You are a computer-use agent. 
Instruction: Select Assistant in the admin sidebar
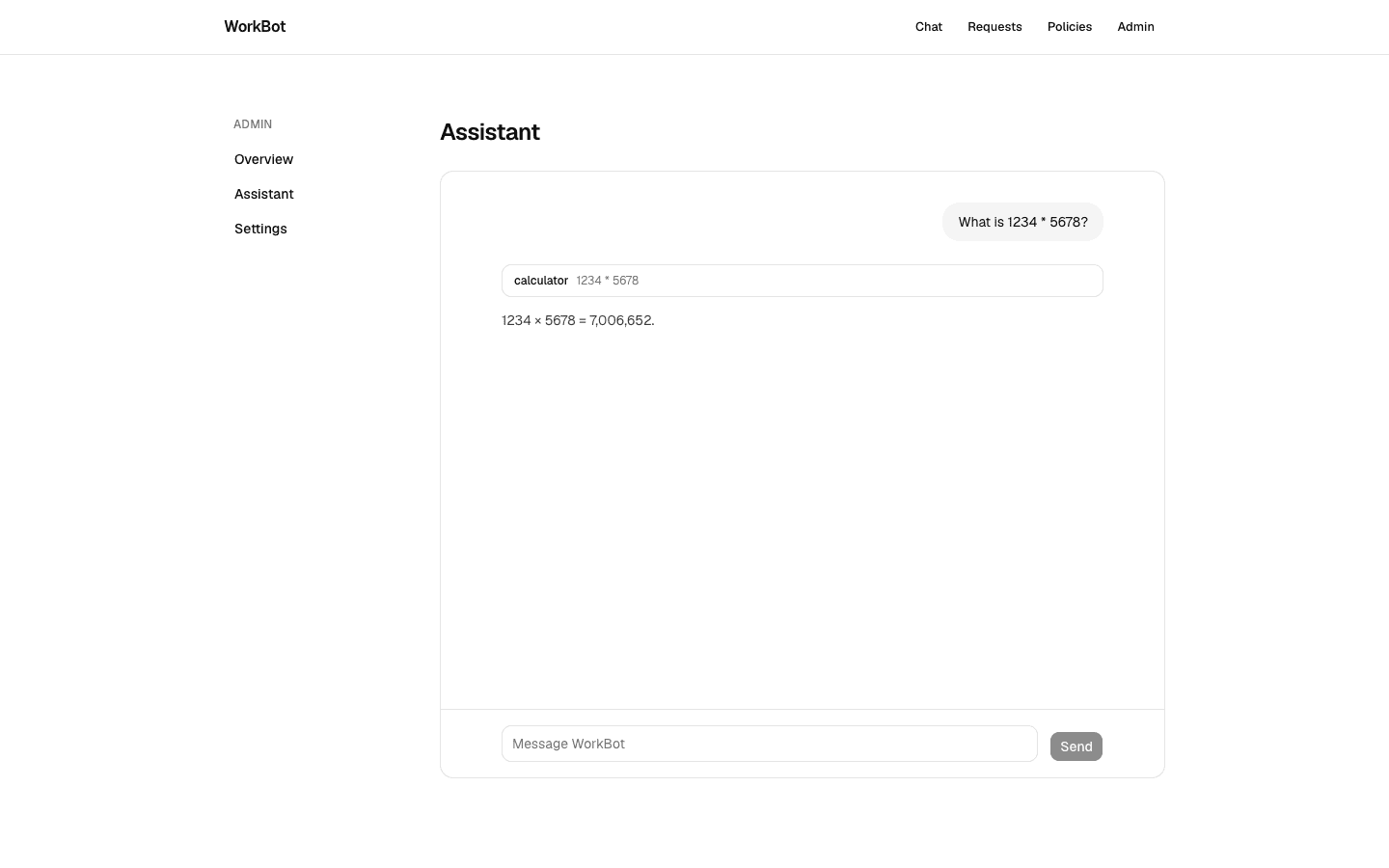(263, 194)
